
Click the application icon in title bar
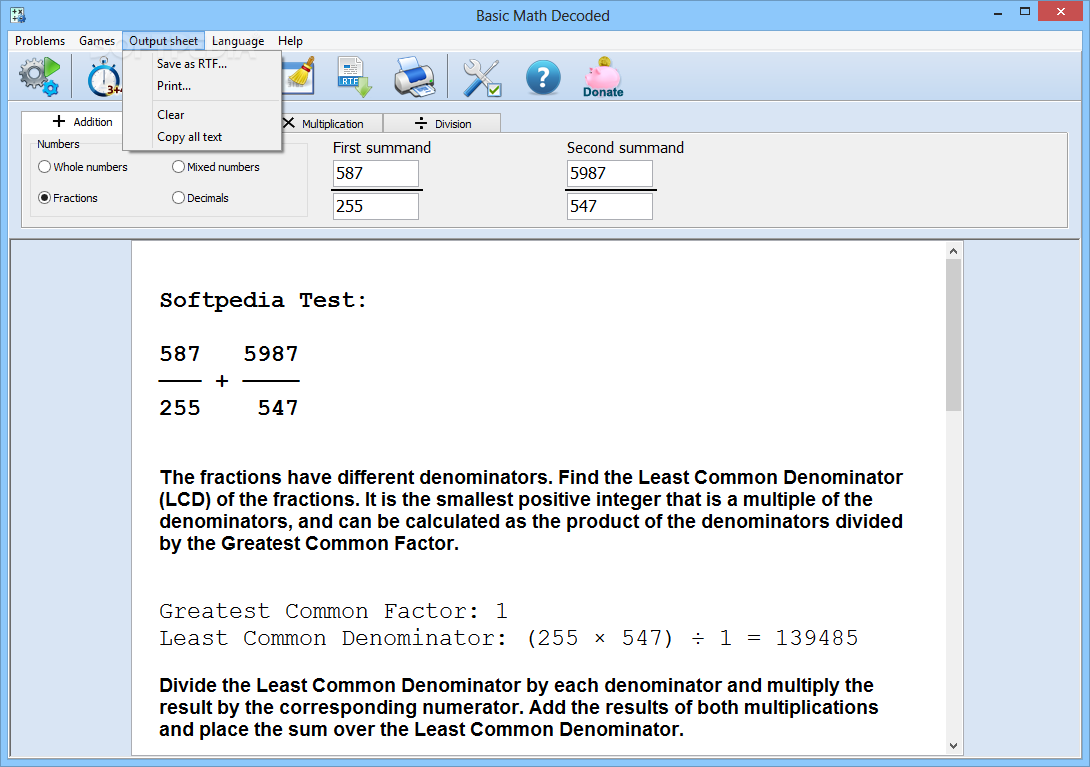click(18, 15)
